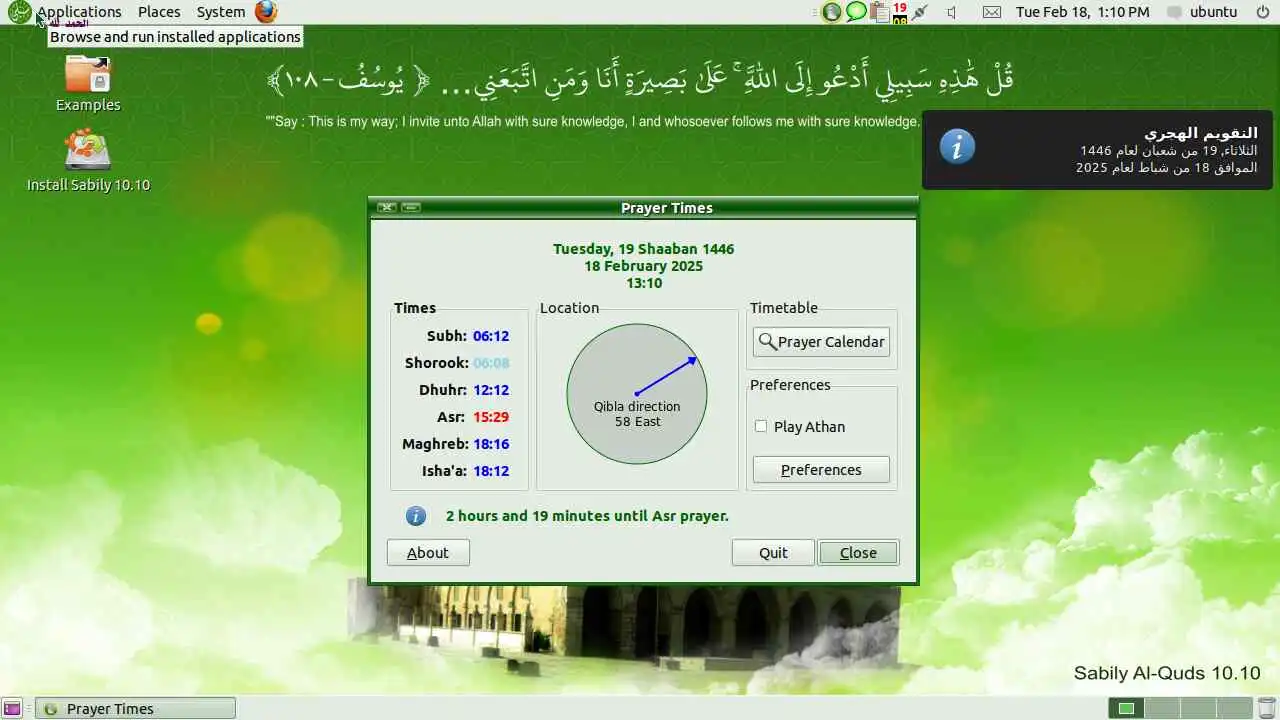Click the prayer times tray icon
The image size is (1280, 720).
tap(831, 12)
